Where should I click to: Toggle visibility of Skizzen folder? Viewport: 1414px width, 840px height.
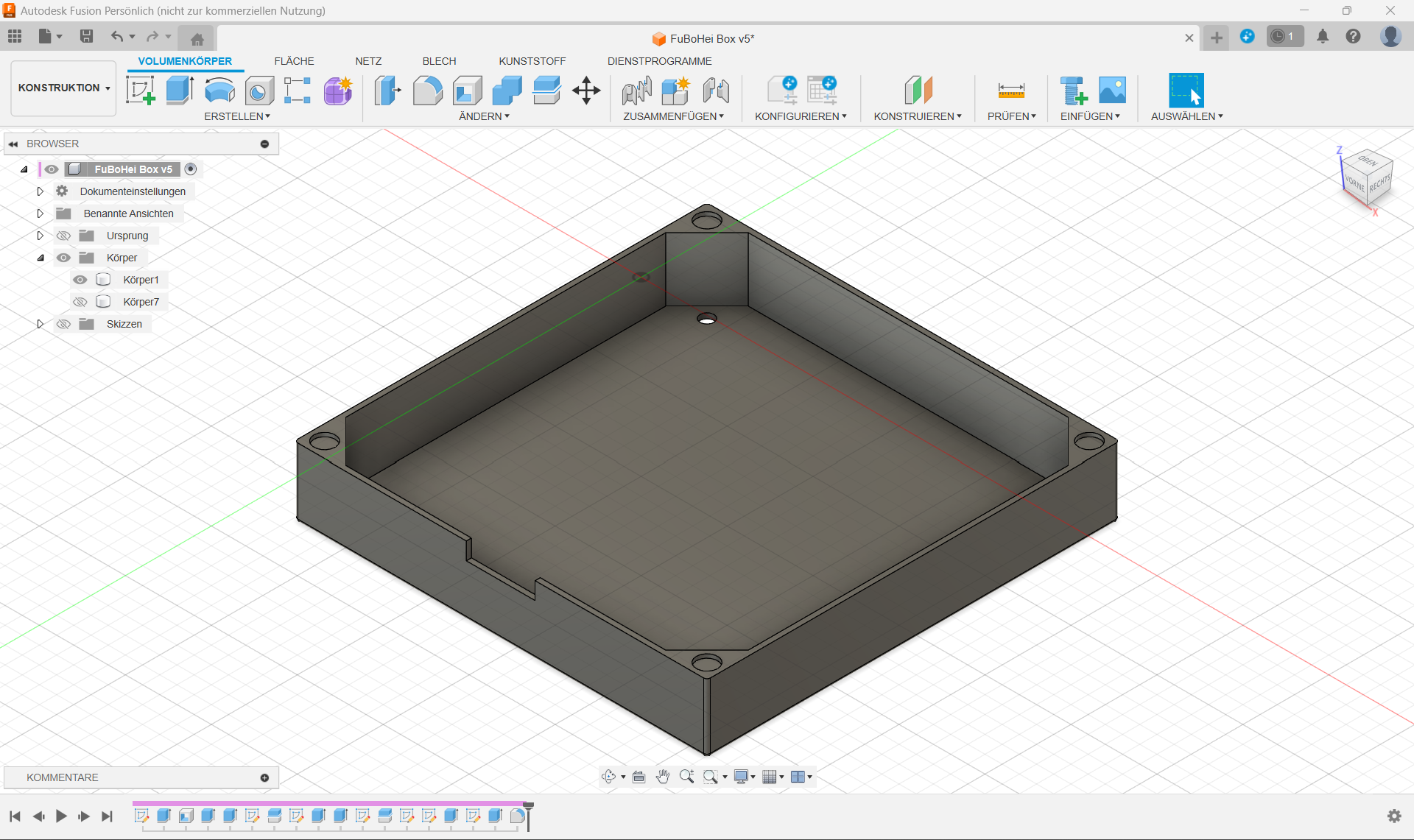[64, 324]
